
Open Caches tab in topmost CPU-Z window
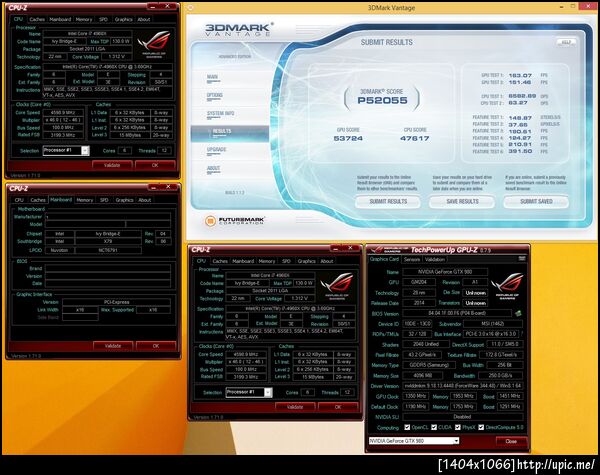[37, 19]
